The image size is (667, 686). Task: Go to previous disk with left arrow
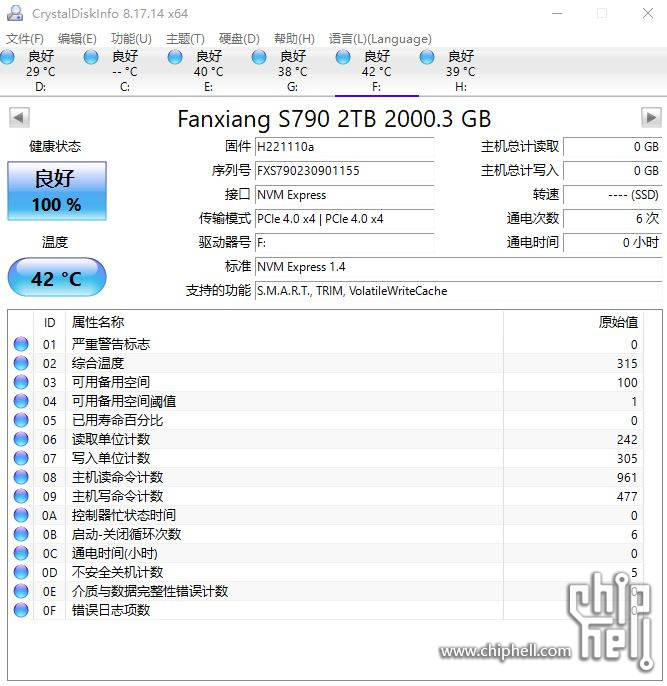(19, 118)
